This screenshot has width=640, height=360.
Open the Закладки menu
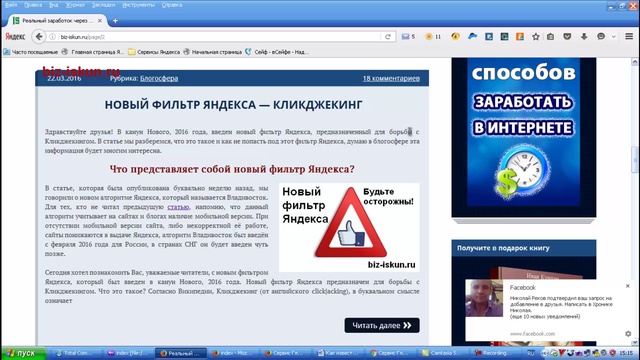104,5
